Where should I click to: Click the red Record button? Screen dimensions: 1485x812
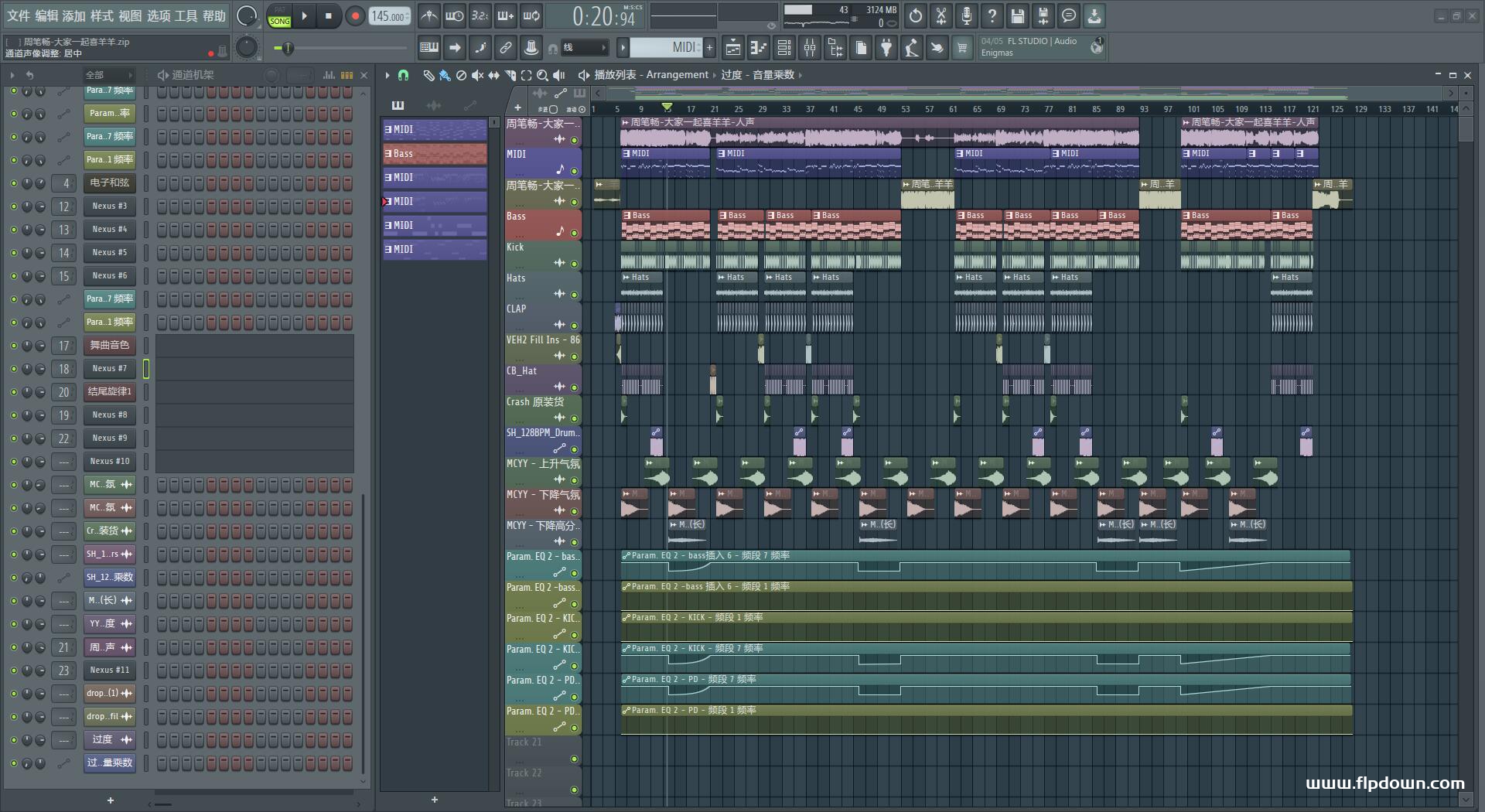[355, 15]
